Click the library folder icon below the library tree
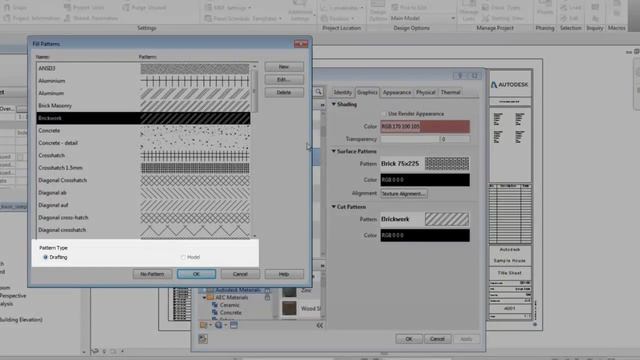Viewport: 640px width, 360px height. point(203,325)
